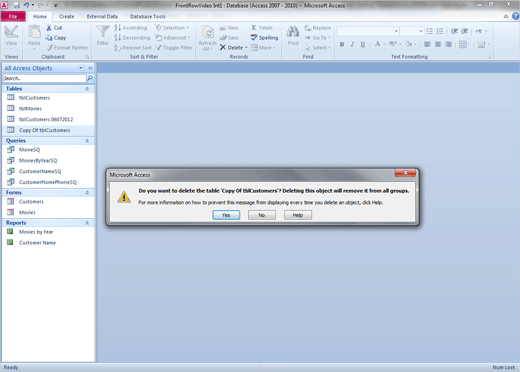Collapse the navigation pane shutter button
The width and height of the screenshot is (520, 372).
coord(90,68)
